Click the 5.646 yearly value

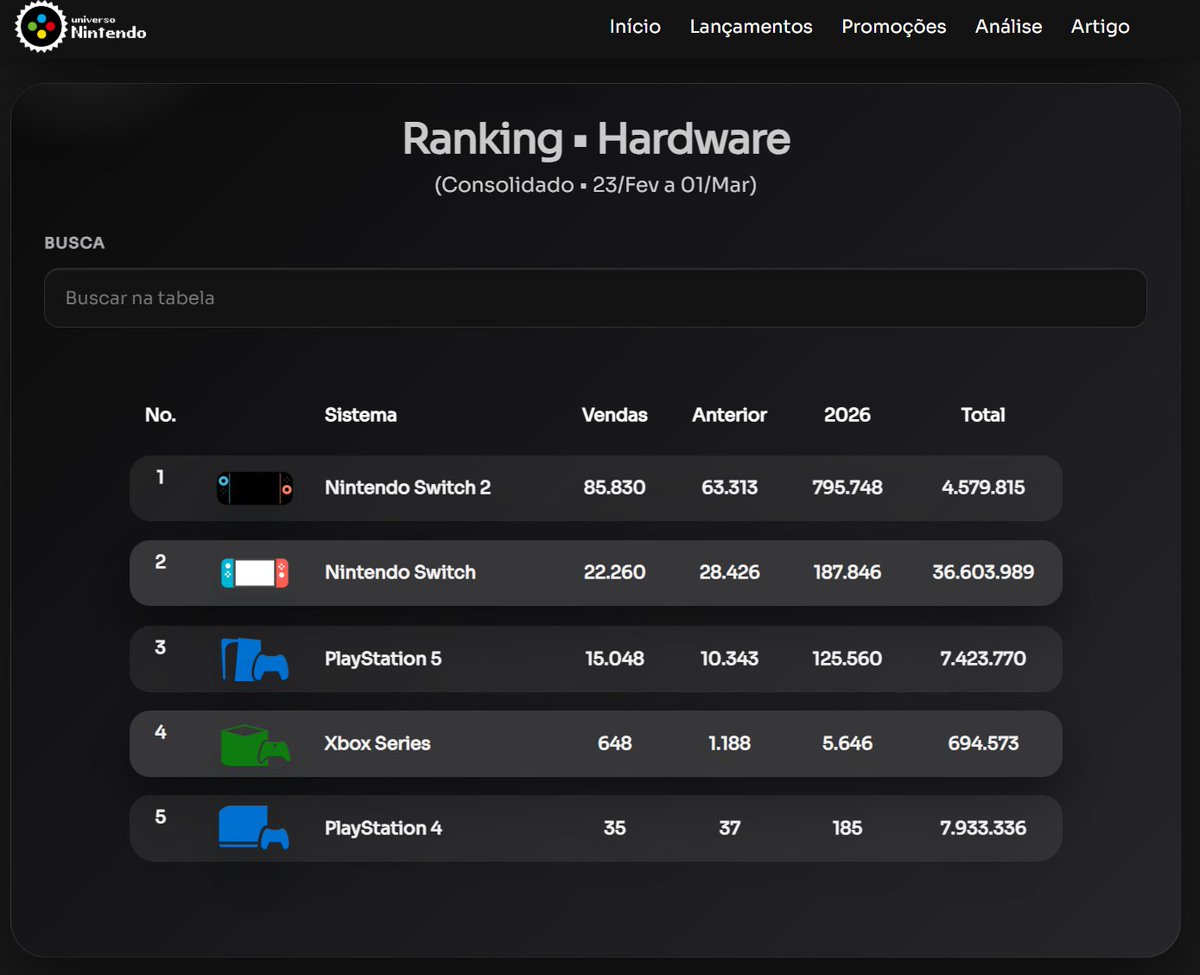(x=847, y=743)
